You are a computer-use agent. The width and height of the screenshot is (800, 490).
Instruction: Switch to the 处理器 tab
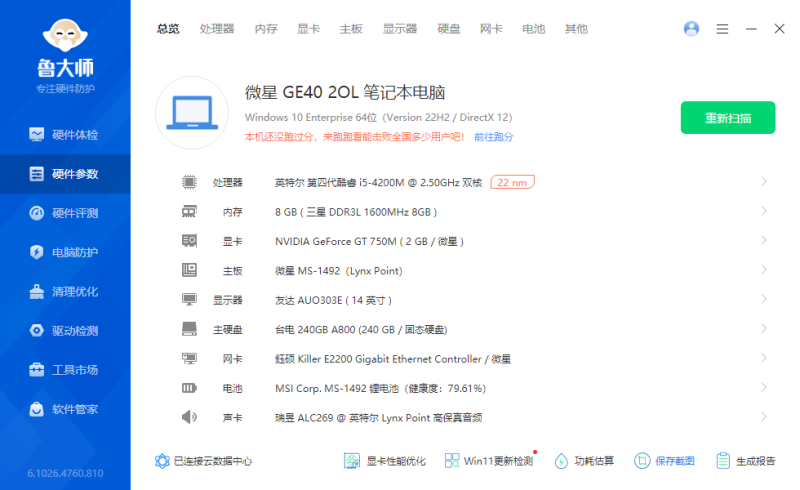(x=217, y=29)
